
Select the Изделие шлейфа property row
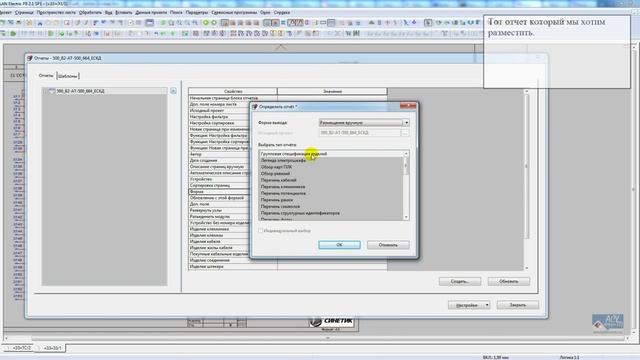[233, 267]
